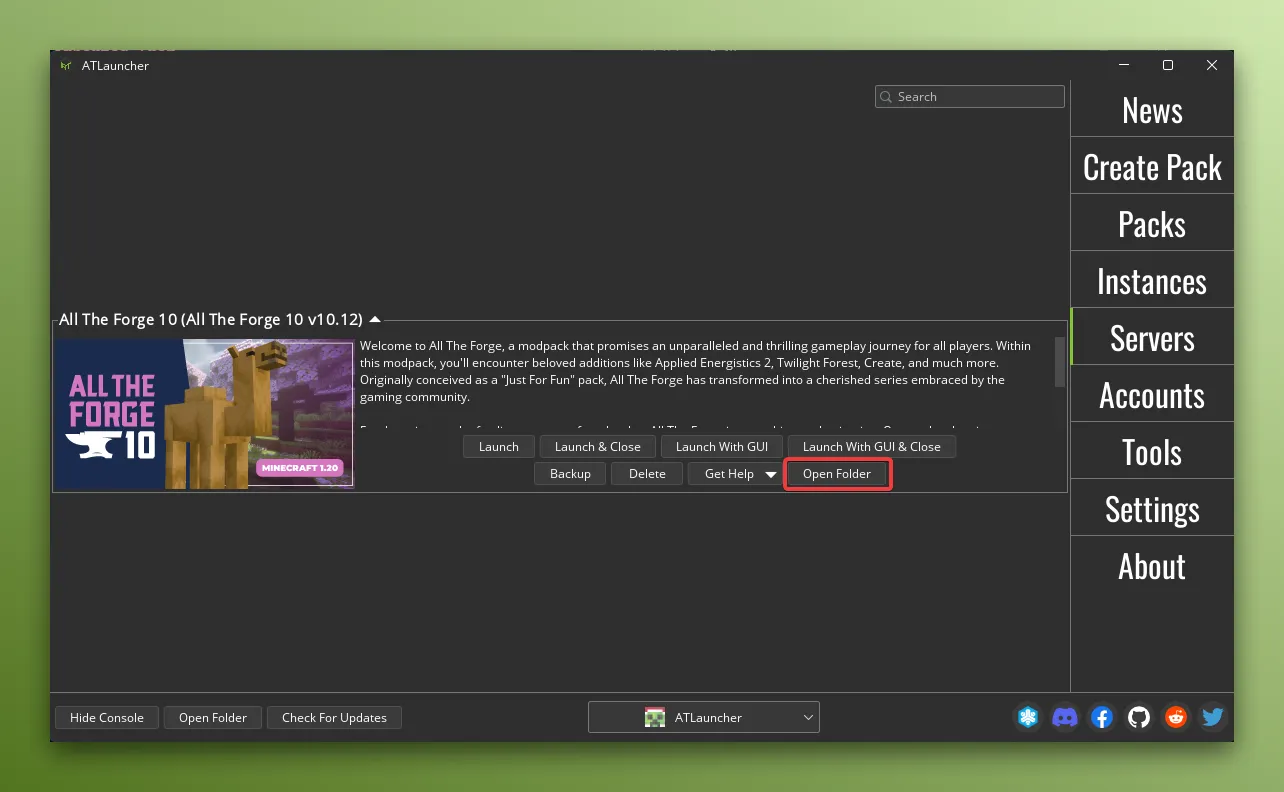Viewport: 1284px width, 792px height.
Task: Select the Servers tab
Action: (1151, 337)
